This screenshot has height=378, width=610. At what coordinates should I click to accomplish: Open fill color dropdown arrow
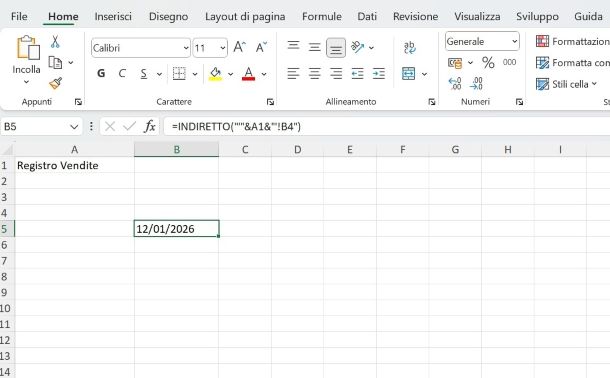tap(230, 74)
